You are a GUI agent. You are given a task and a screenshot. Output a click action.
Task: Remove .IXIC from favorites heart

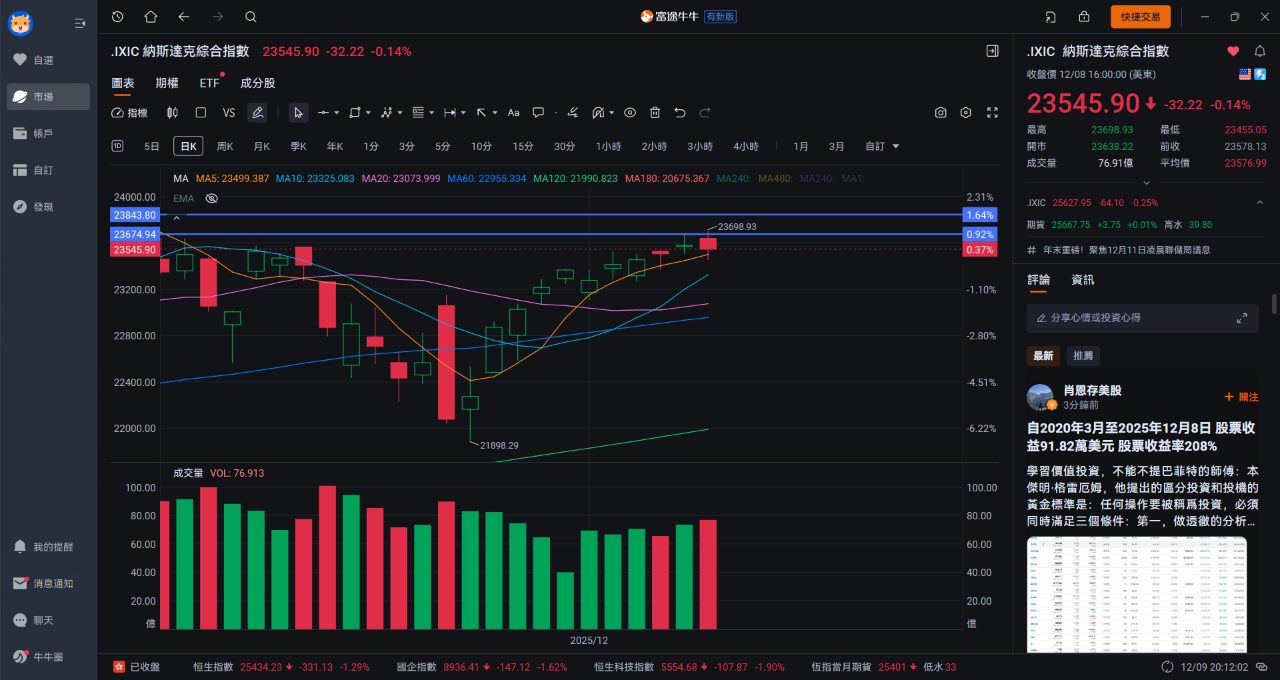[x=1233, y=51]
